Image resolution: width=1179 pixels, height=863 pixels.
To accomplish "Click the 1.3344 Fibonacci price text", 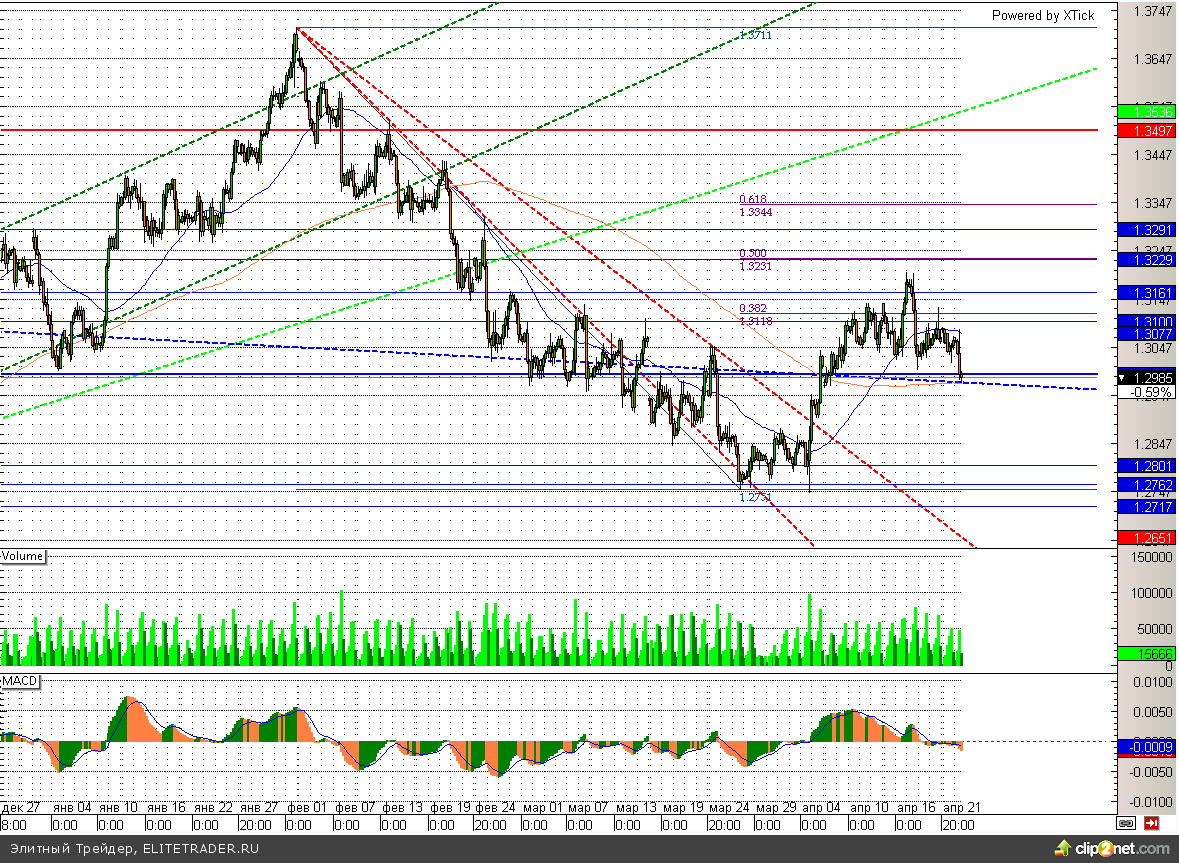I will tap(756, 213).
